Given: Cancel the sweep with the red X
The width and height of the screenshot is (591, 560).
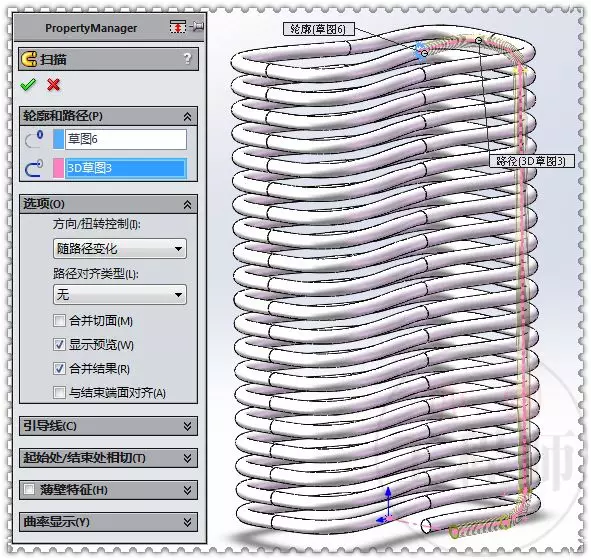Looking at the screenshot, I should [54, 85].
